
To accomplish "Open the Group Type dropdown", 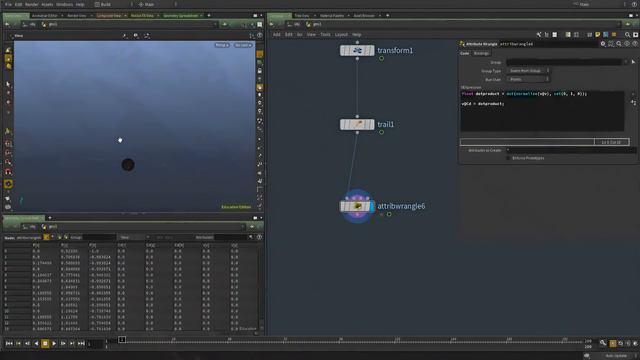I will tap(529, 71).
